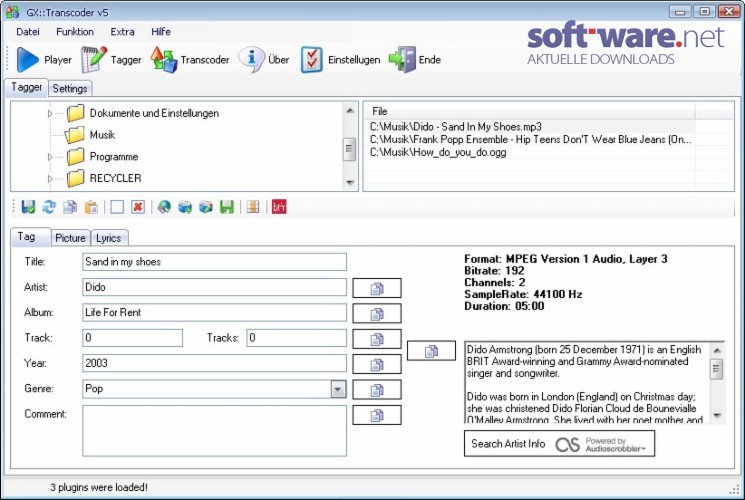745x500 pixels.
Task: Click the copy button beside the artist biography
Action: tap(431, 351)
